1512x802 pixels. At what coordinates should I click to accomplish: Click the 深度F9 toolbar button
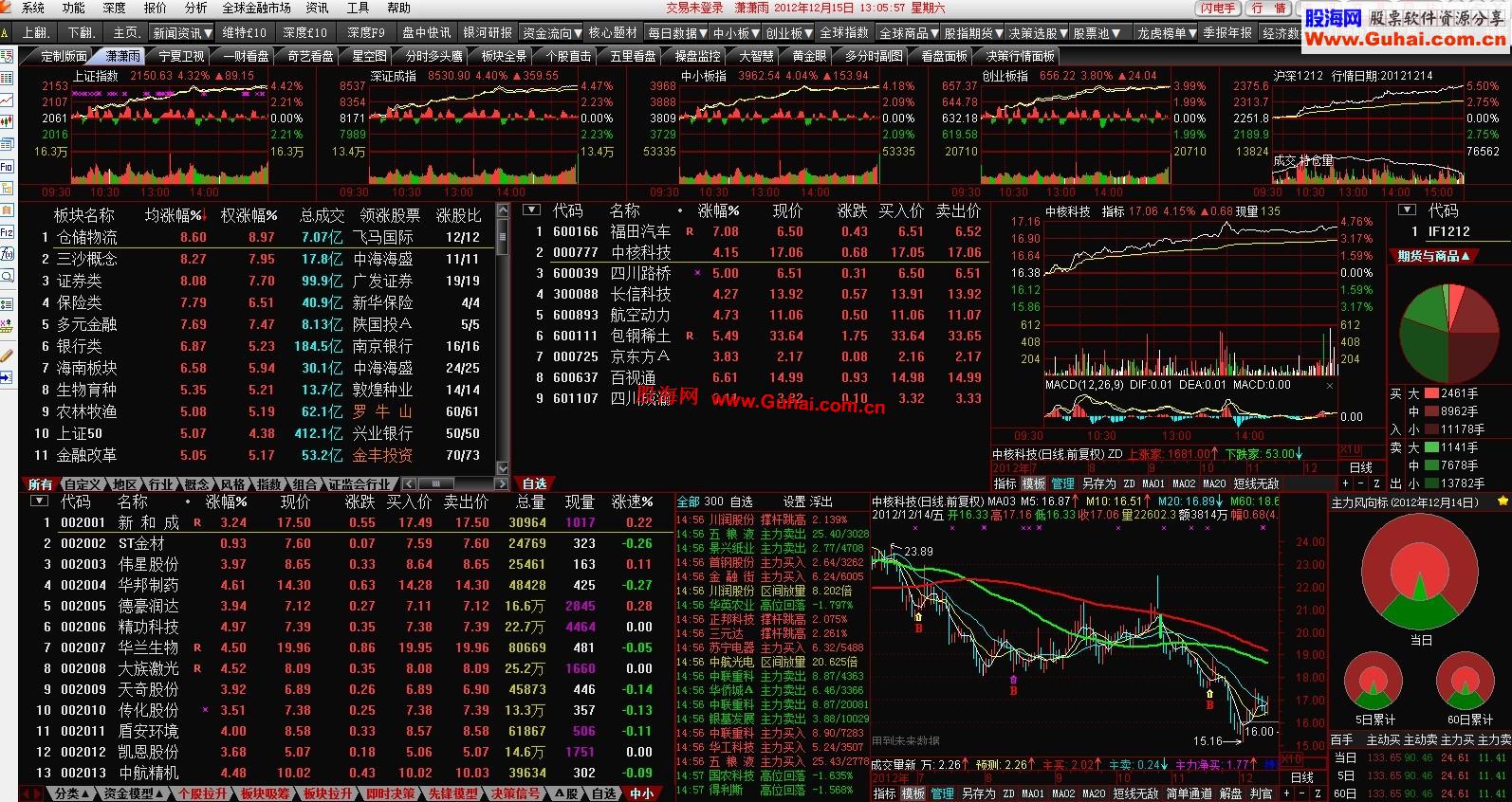click(365, 32)
